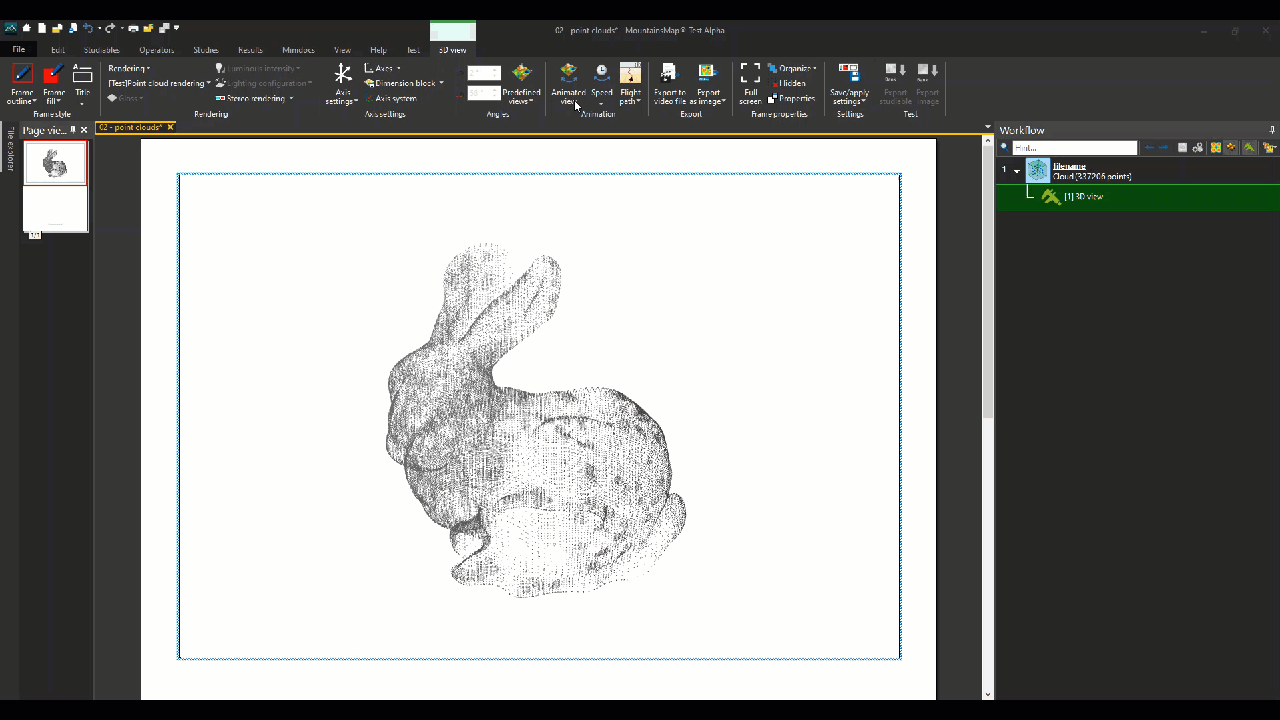
Task: Open the document tabs list dropdown arrow
Action: 988,128
